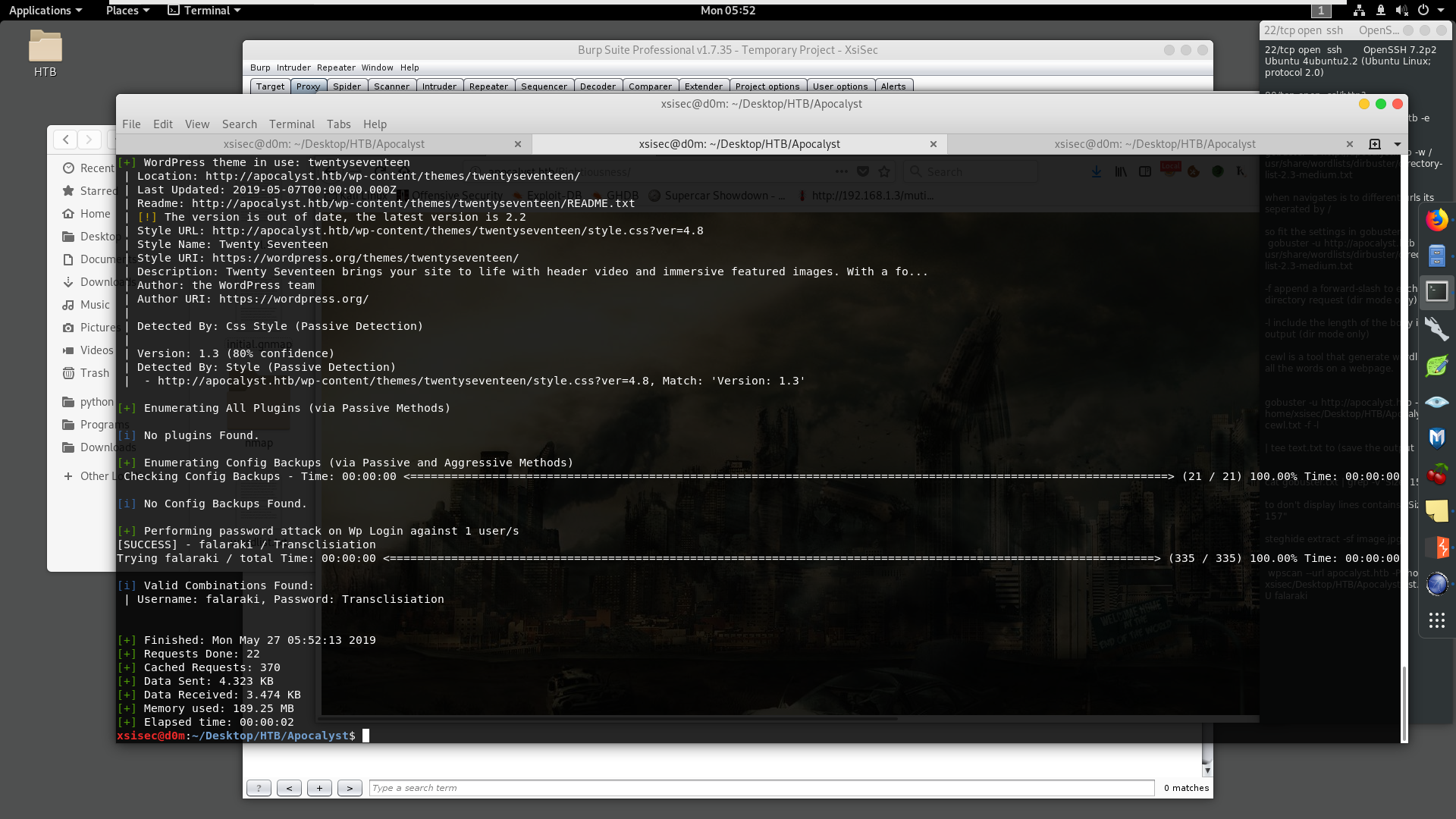Viewport: 1456px width, 819px height.
Task: Launch Burp Suite from the dock
Action: pyautogui.click(x=1436, y=547)
